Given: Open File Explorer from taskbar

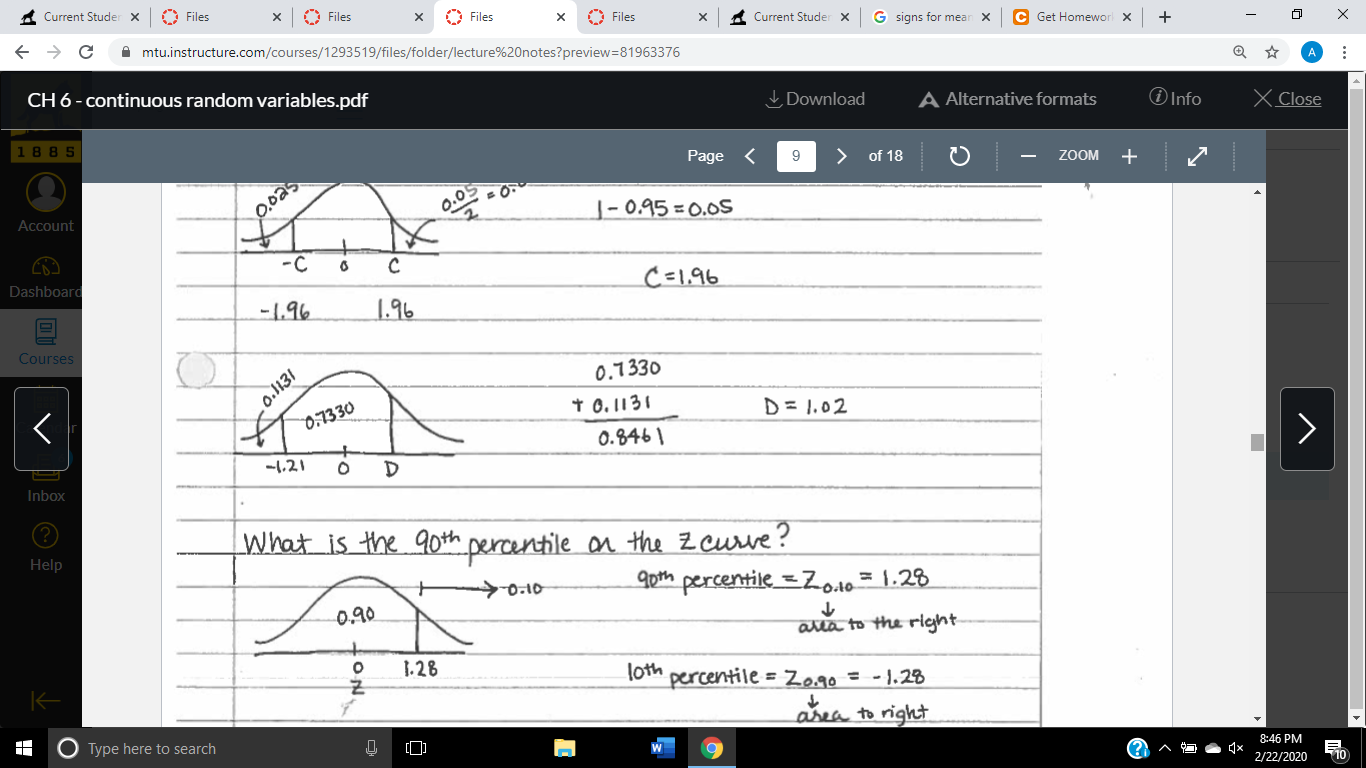Looking at the screenshot, I should [x=565, y=748].
